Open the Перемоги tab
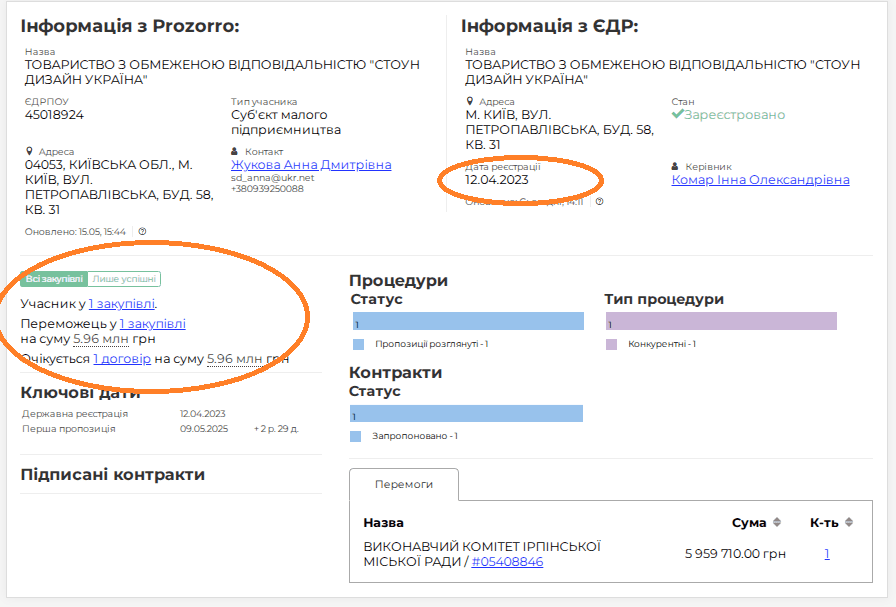Image resolution: width=896 pixels, height=607 pixels. 403,484
